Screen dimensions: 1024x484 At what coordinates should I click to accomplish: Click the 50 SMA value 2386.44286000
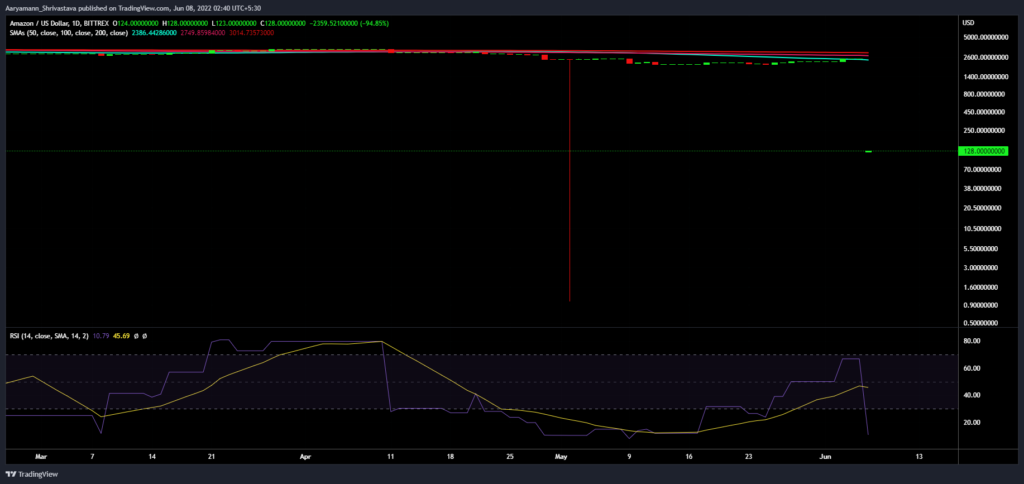[x=153, y=32]
